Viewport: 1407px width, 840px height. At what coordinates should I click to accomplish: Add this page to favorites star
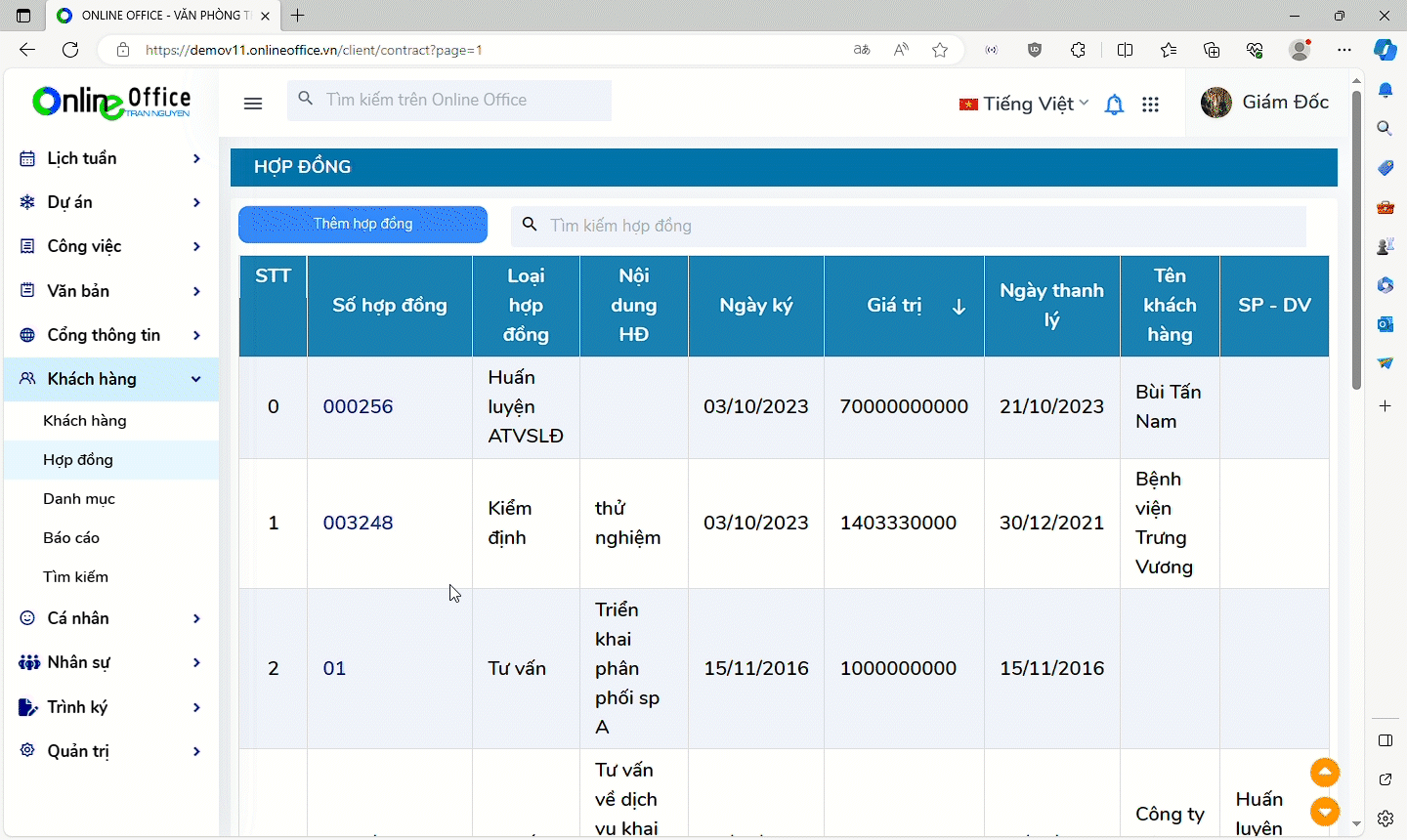coord(940,50)
